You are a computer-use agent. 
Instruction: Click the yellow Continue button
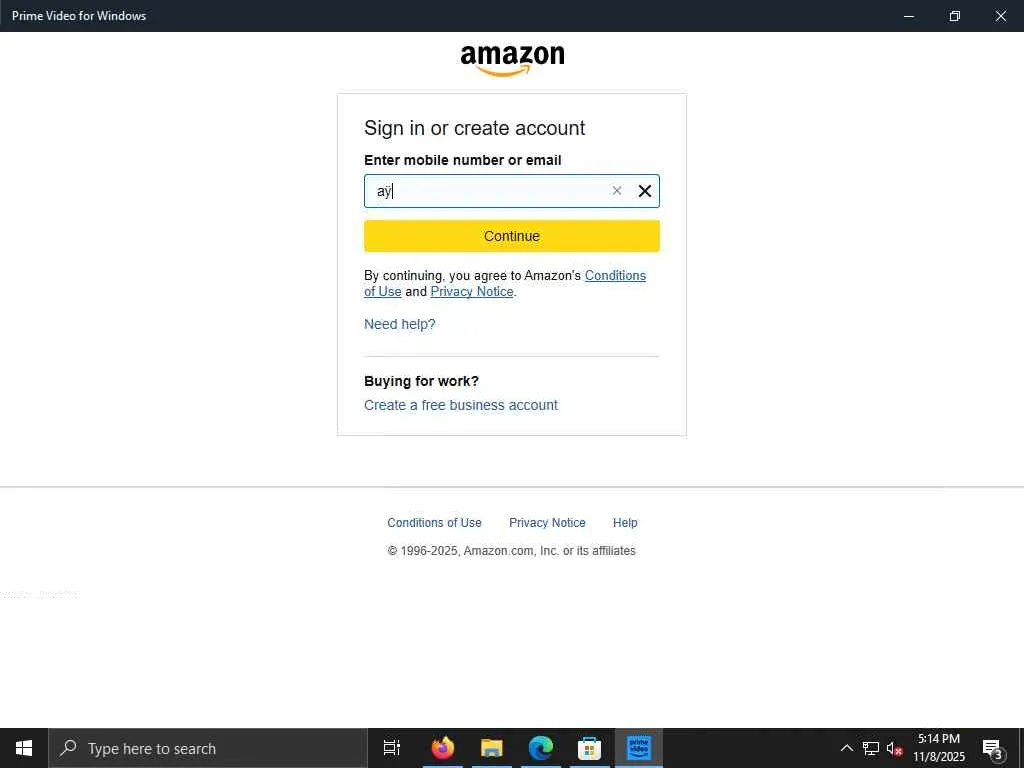point(512,236)
